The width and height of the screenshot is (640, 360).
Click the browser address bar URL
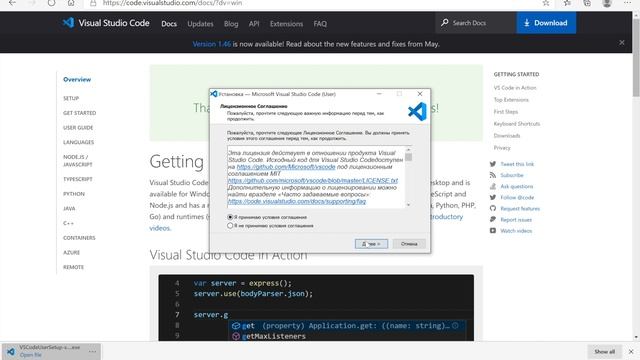(x=172, y=3)
